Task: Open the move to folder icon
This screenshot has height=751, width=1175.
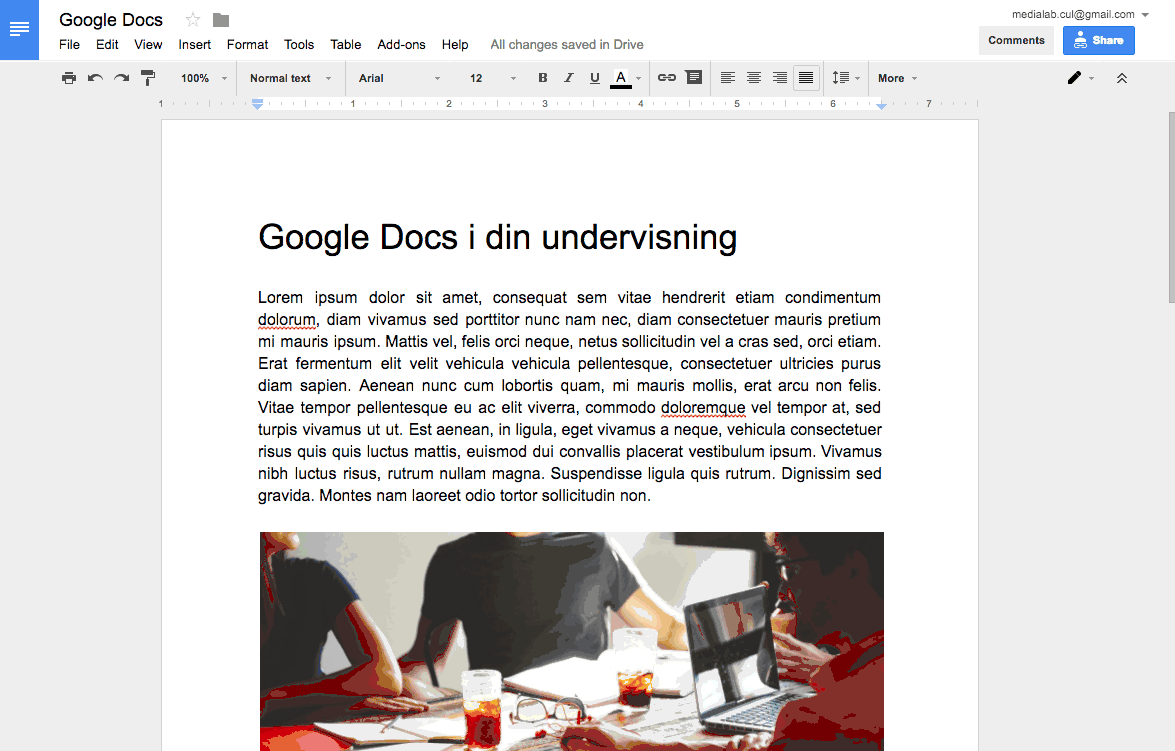Action: [221, 20]
